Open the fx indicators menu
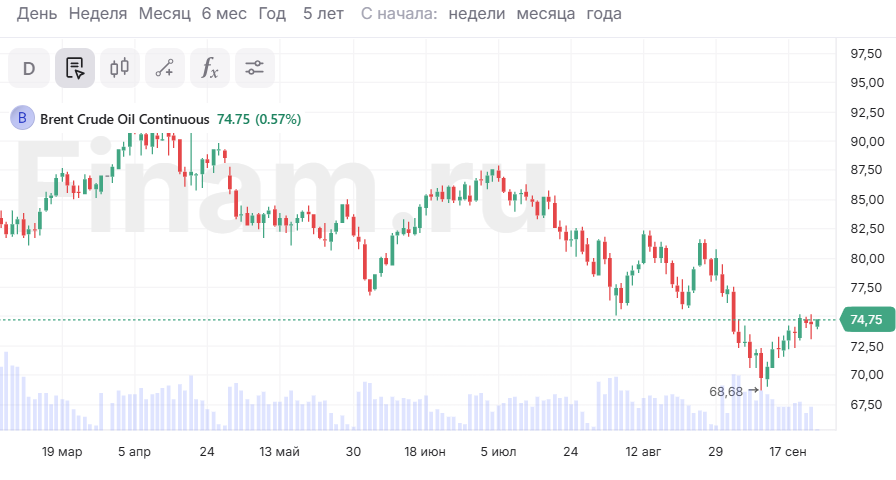Screen dimensions: 896x480 click(x=210, y=68)
